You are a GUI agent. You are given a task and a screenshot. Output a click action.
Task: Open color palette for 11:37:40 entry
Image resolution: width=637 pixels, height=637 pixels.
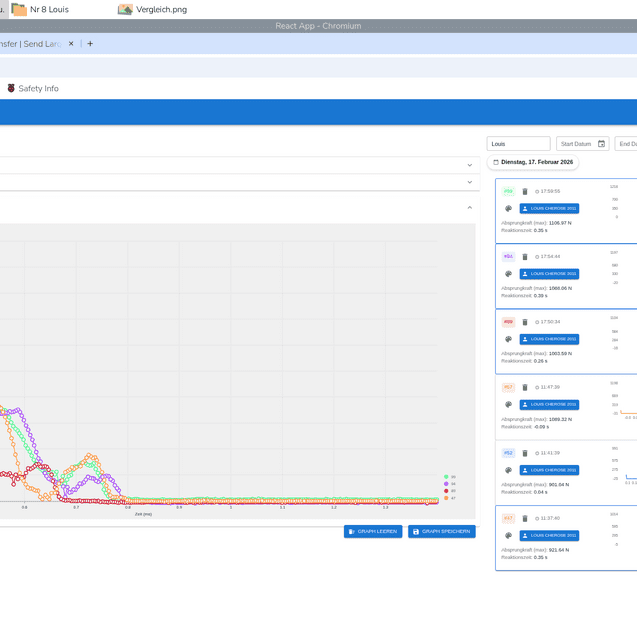point(508,536)
